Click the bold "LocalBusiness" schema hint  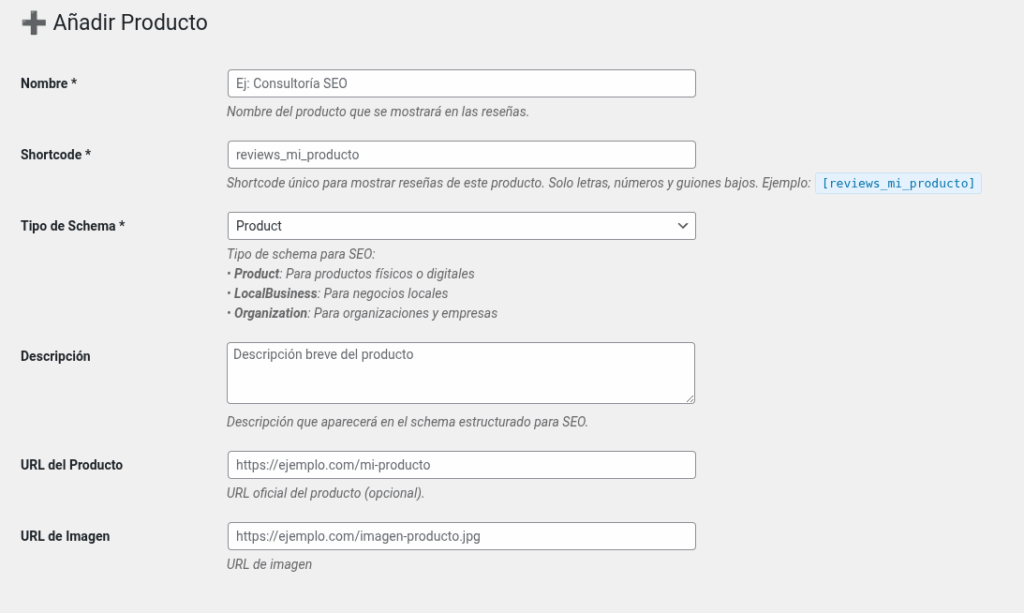tap(276, 294)
